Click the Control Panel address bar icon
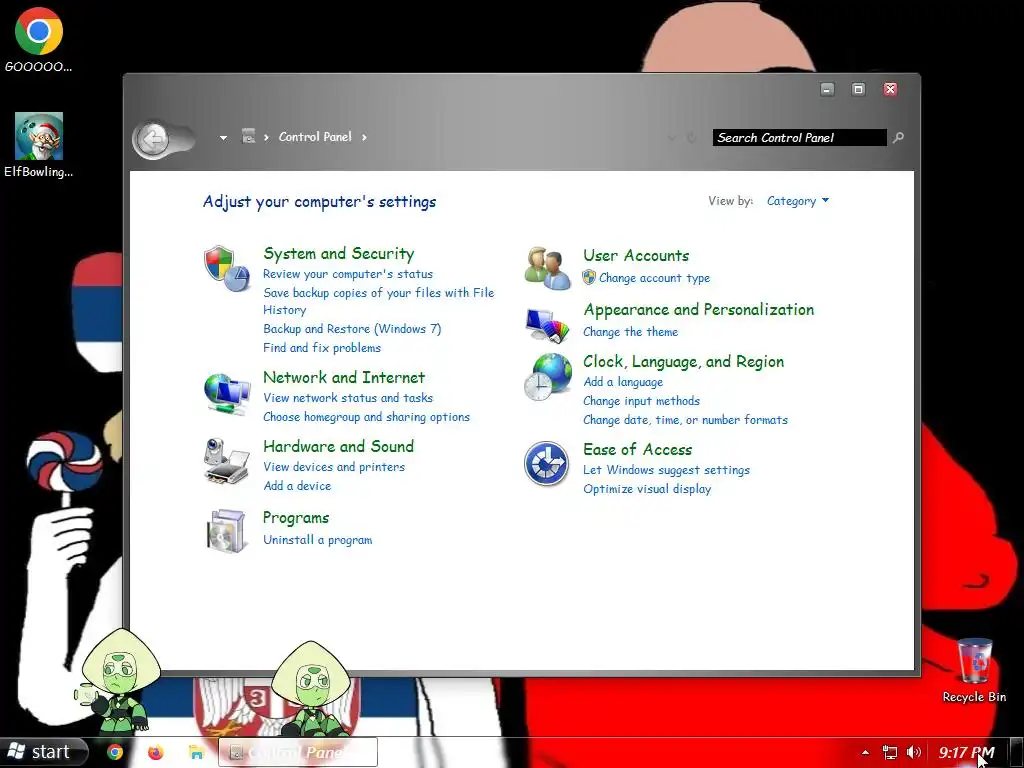This screenshot has height=768, width=1024. [248, 136]
